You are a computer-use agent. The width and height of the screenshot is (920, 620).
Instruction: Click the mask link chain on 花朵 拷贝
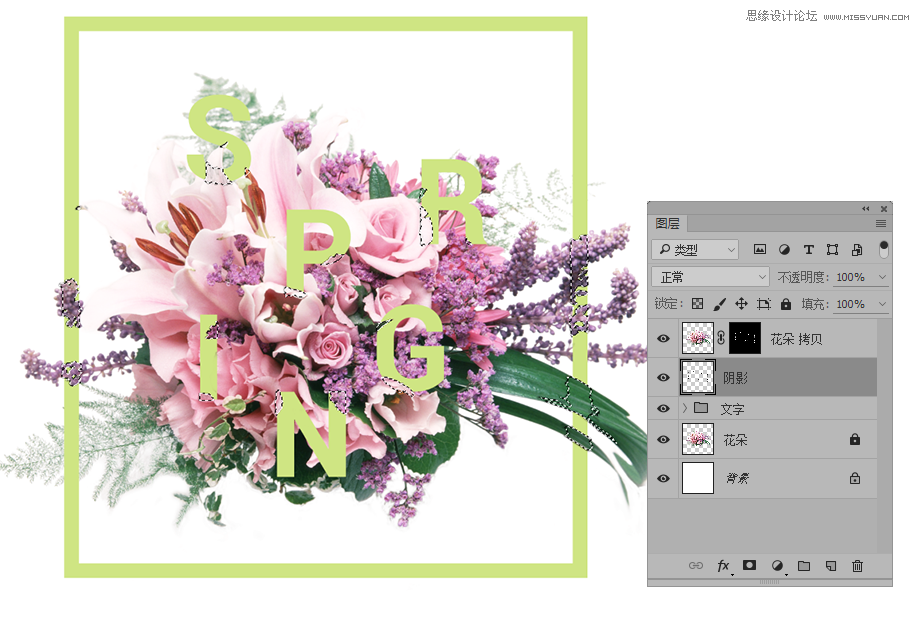click(721, 337)
